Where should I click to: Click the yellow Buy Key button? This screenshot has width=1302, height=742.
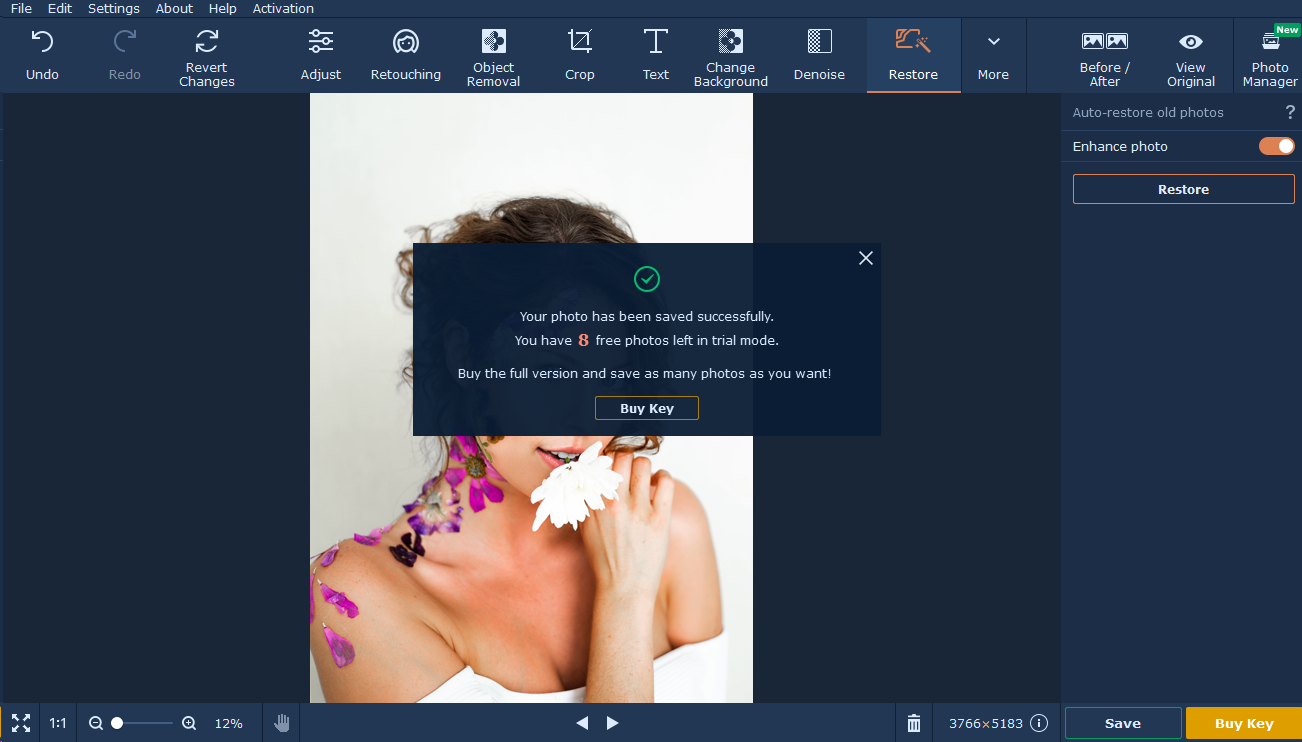(1244, 723)
